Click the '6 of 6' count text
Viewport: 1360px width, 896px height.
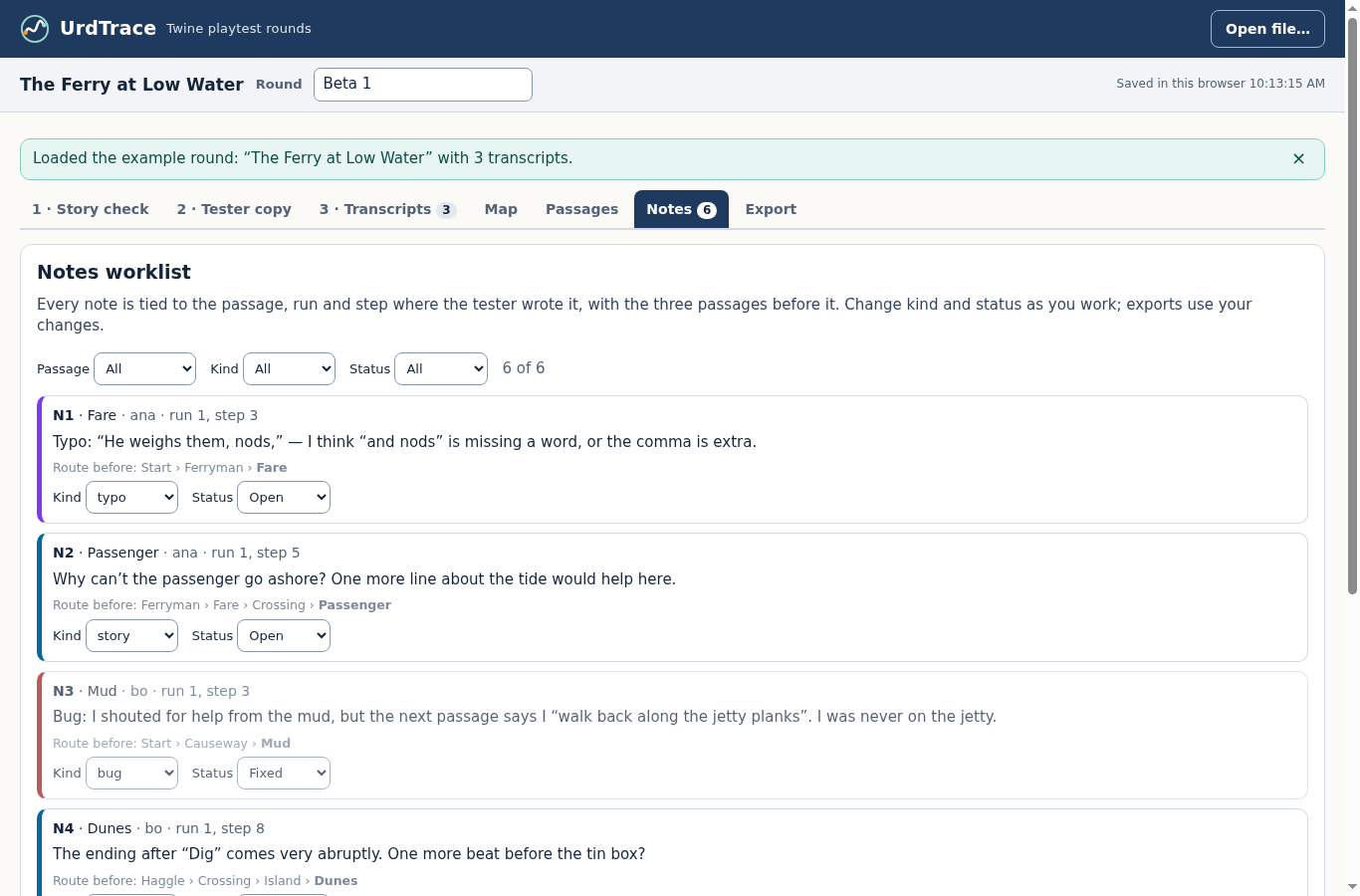point(524,368)
